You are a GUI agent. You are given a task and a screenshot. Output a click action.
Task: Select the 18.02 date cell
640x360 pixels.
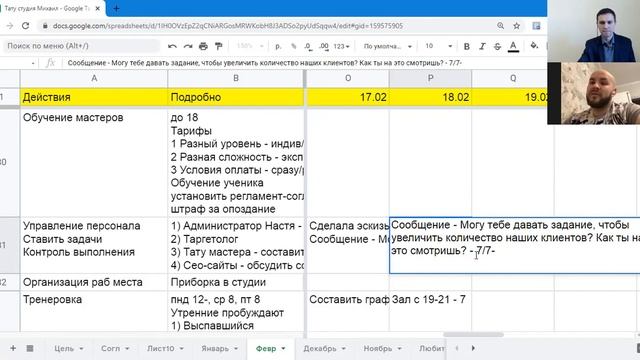(x=430, y=97)
